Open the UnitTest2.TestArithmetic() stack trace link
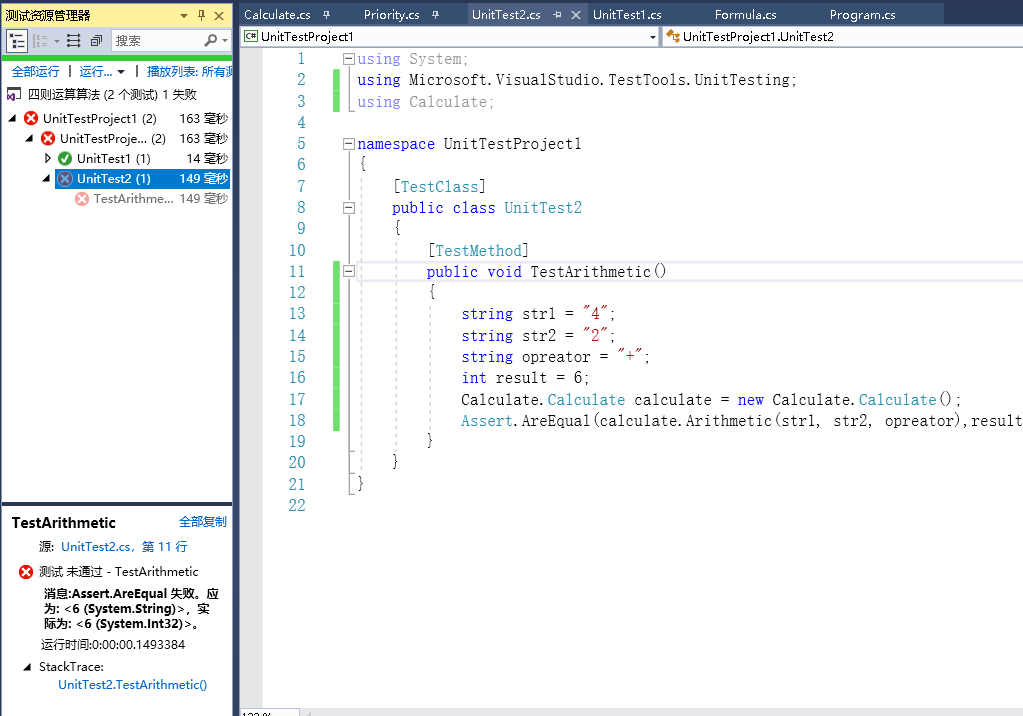 [132, 685]
